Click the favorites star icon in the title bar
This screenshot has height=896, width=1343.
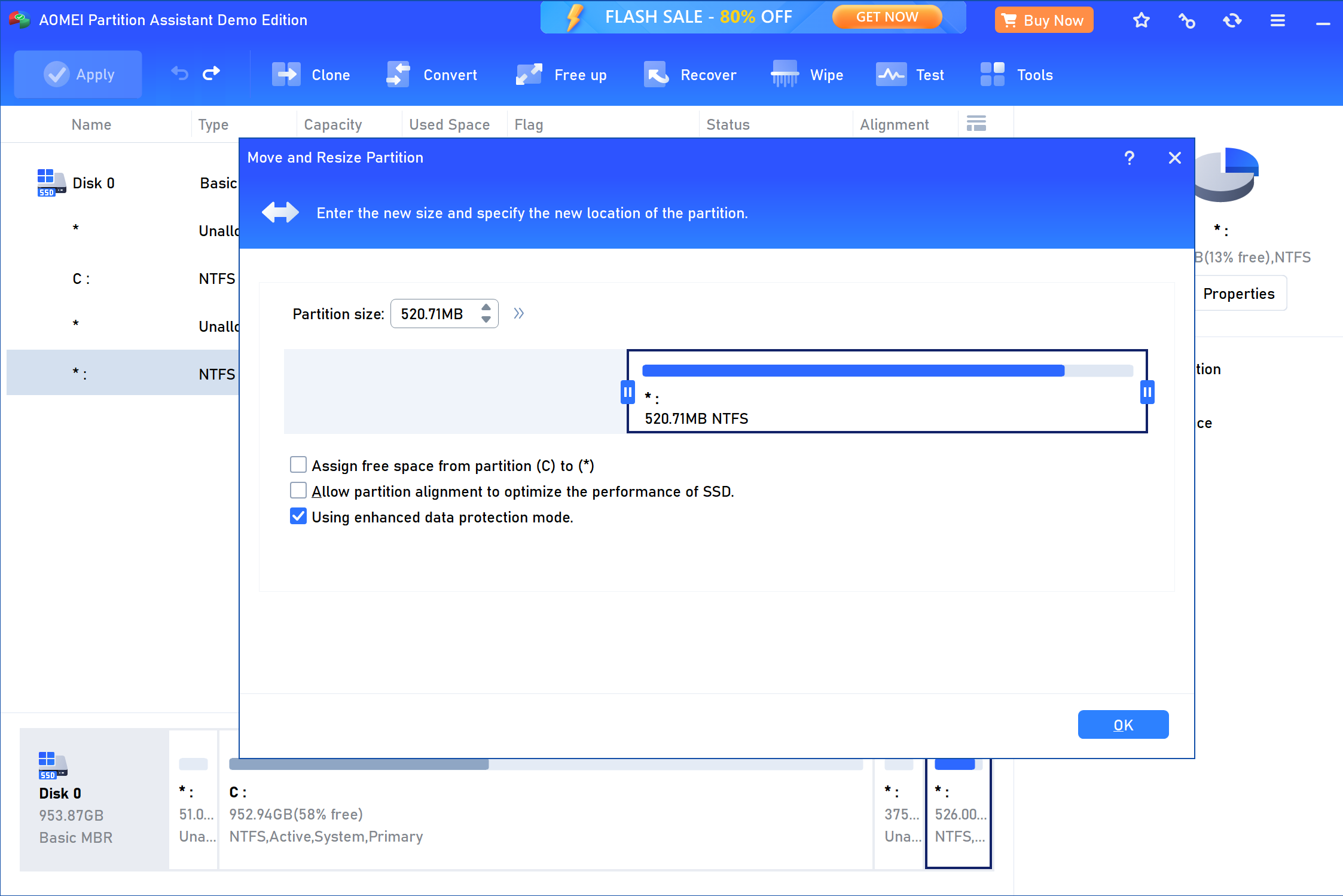pyautogui.click(x=1141, y=20)
